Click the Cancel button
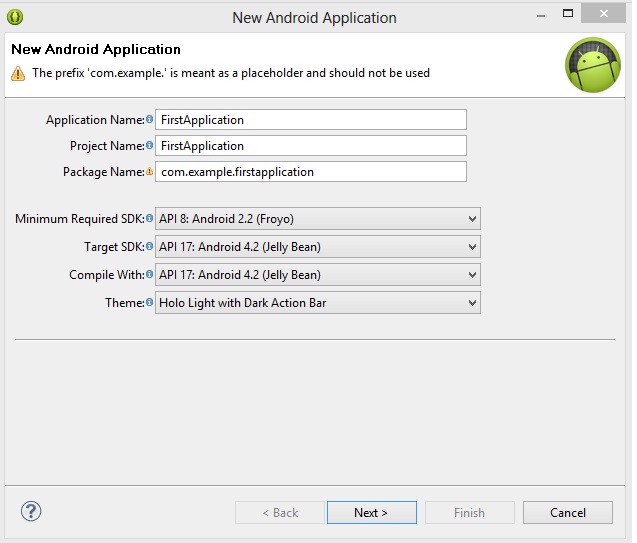 point(568,513)
